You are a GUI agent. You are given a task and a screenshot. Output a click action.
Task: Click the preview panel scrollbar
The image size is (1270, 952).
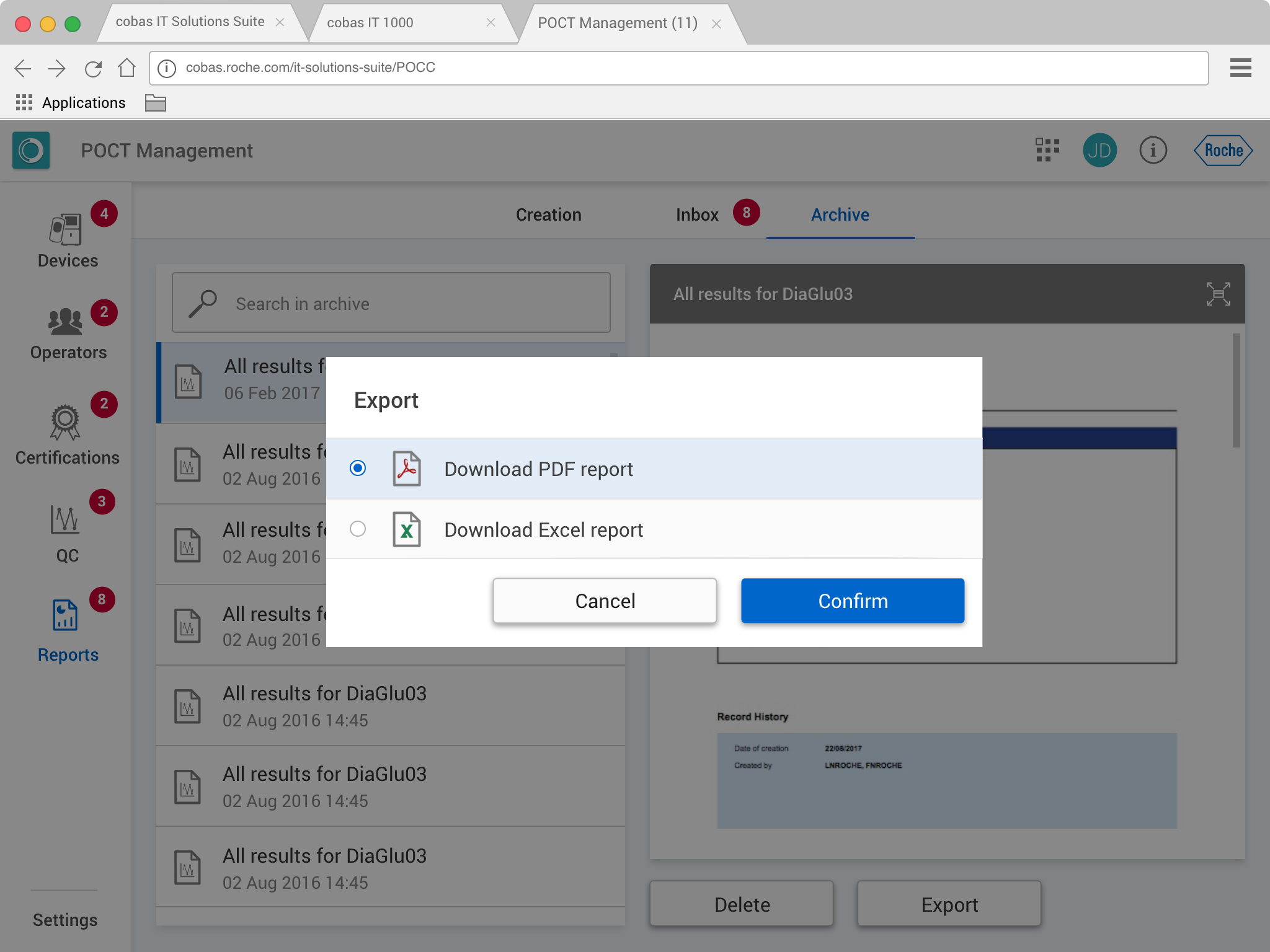tap(1236, 390)
